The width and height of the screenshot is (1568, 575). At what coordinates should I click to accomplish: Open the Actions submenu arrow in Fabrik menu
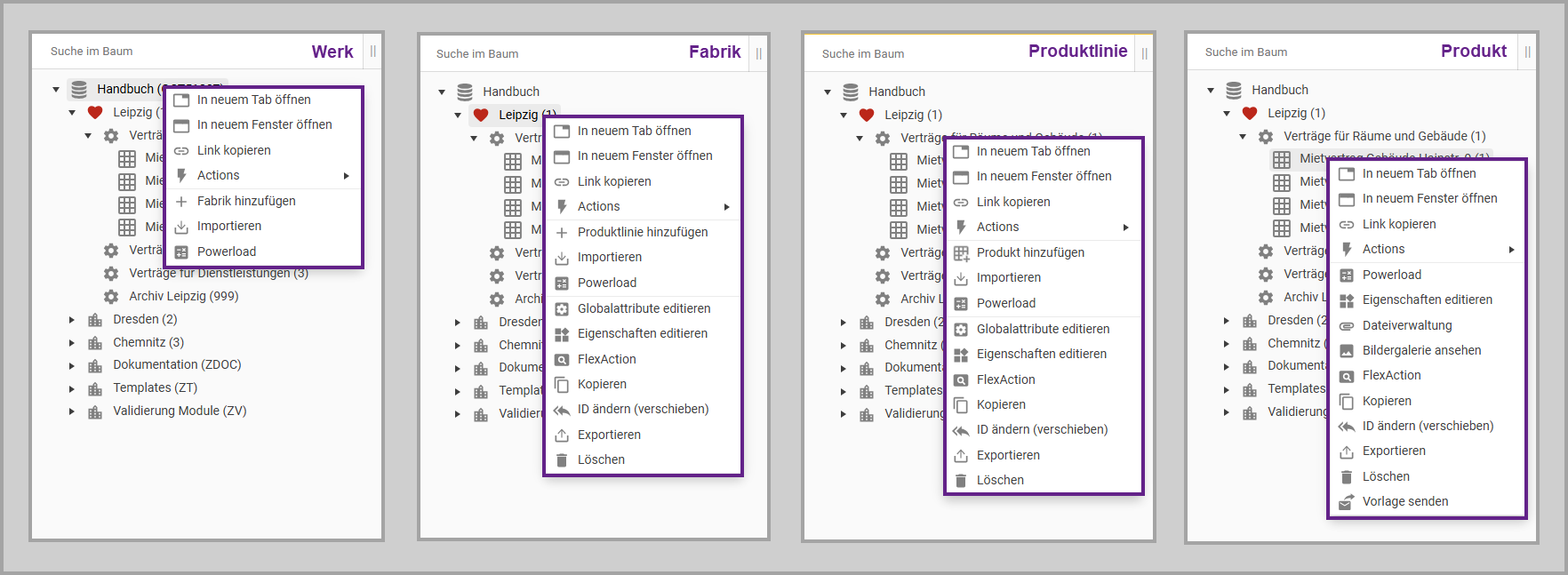pyautogui.click(x=727, y=207)
